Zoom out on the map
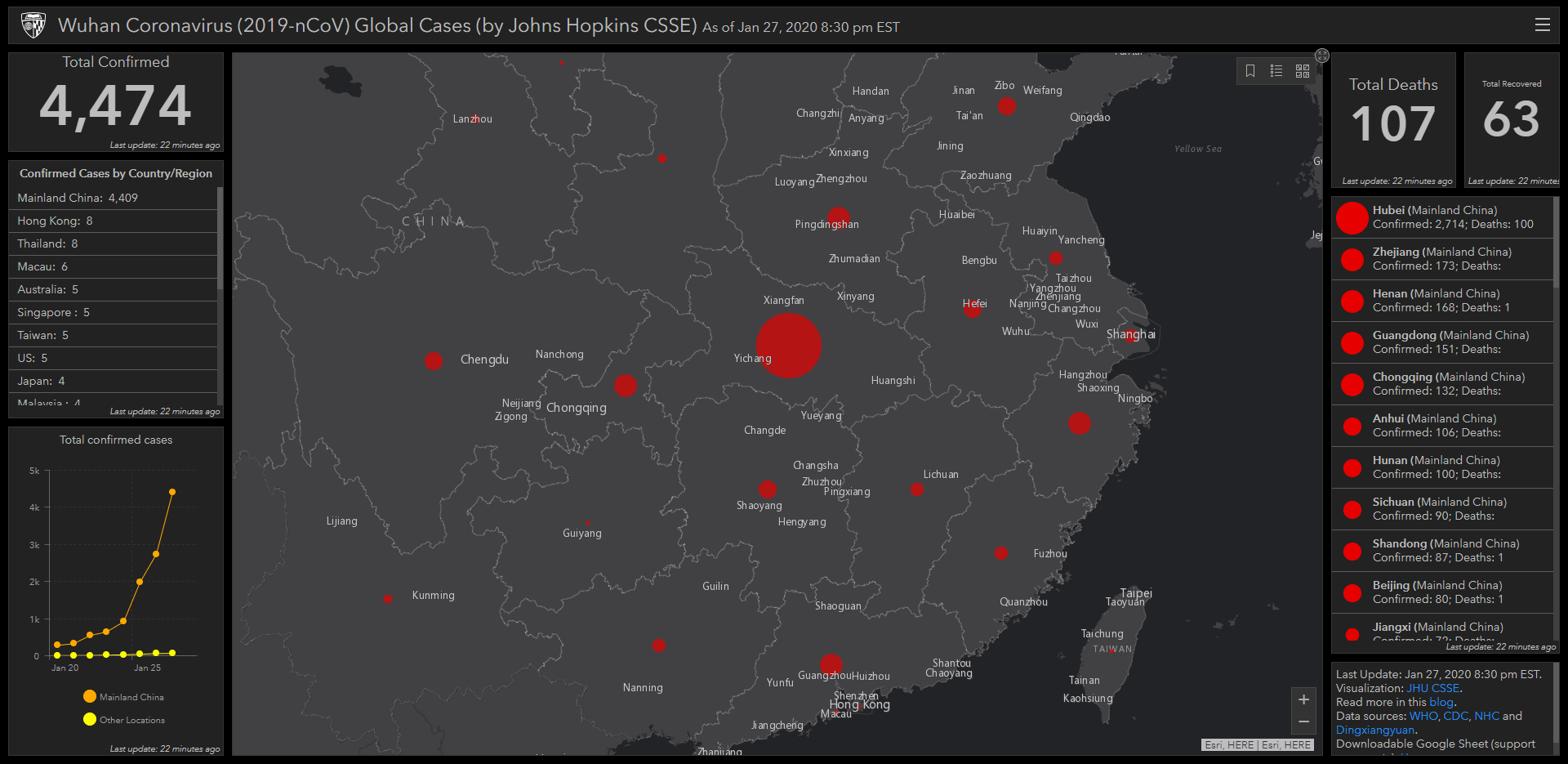 pos(1303,722)
